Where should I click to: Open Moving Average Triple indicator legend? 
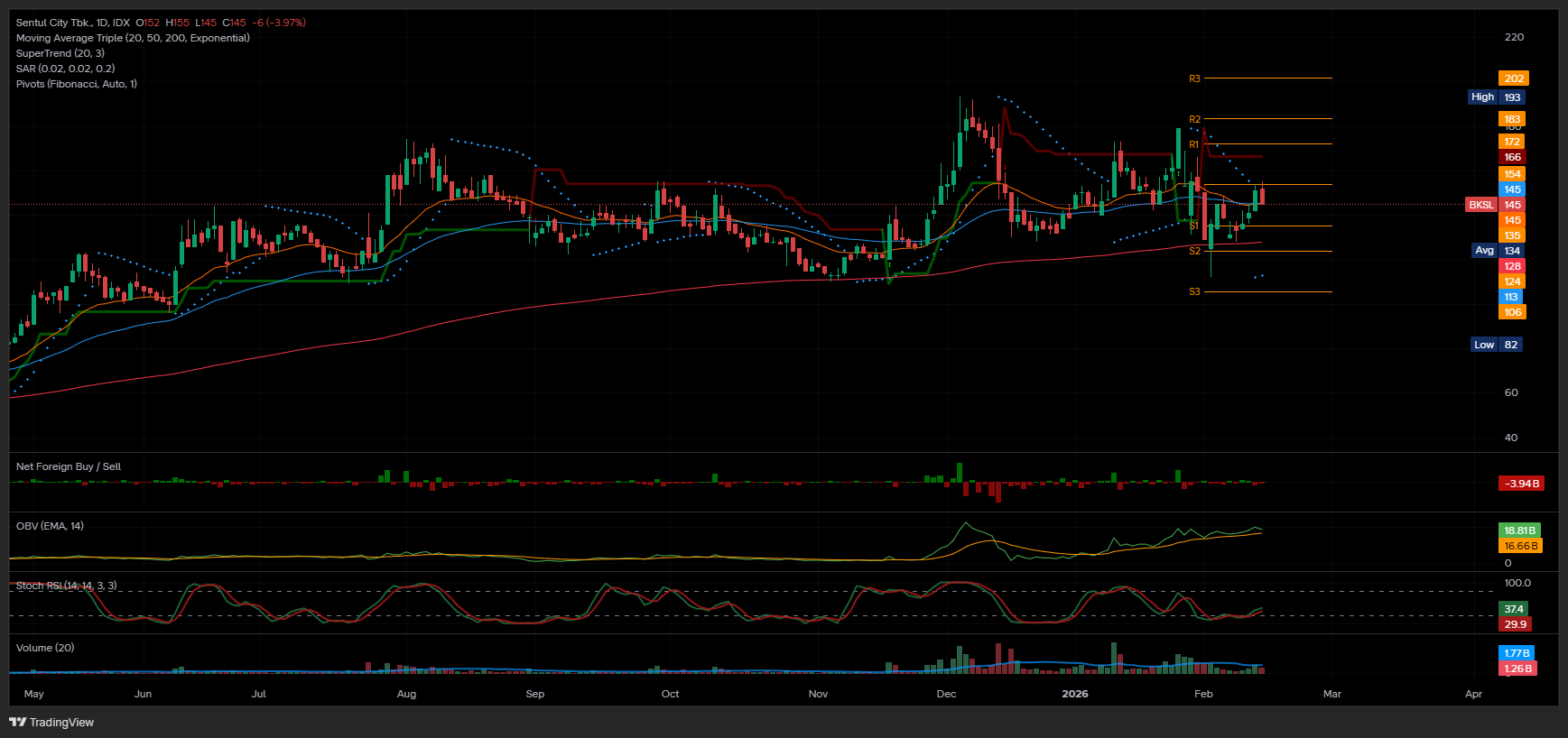click(132, 38)
